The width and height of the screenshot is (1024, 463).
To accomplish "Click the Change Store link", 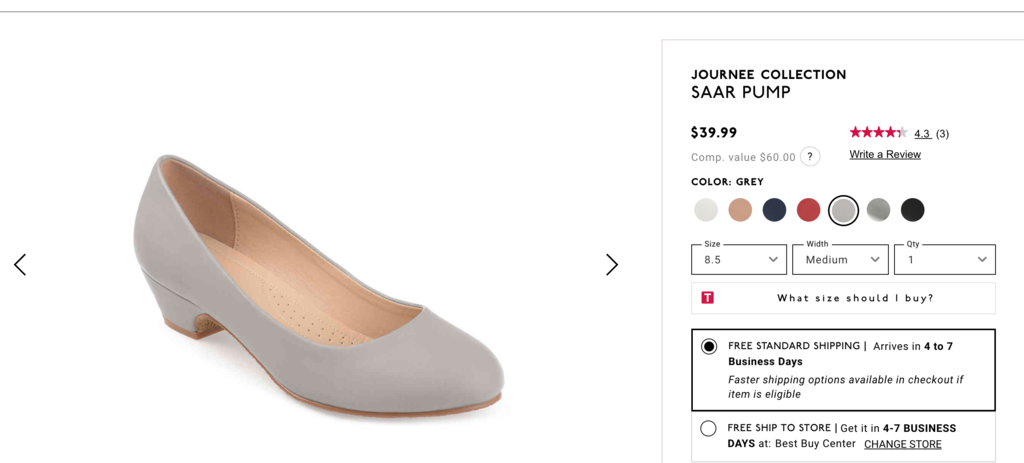I will (x=902, y=445).
